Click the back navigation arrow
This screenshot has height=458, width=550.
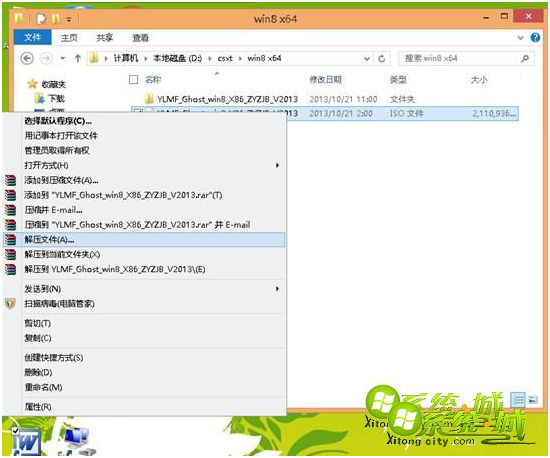(27, 58)
